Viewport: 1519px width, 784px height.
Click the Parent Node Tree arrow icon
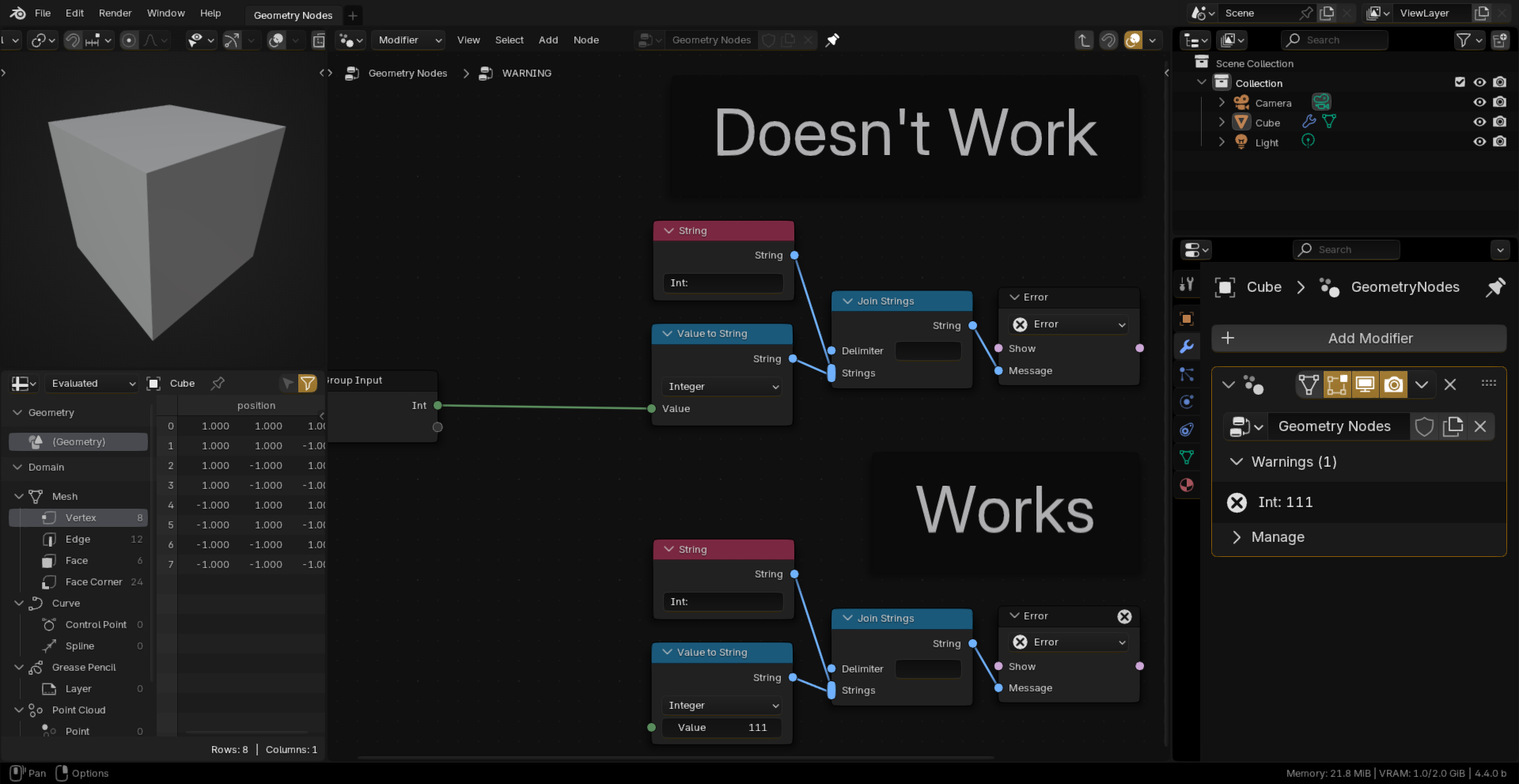[x=1084, y=40]
